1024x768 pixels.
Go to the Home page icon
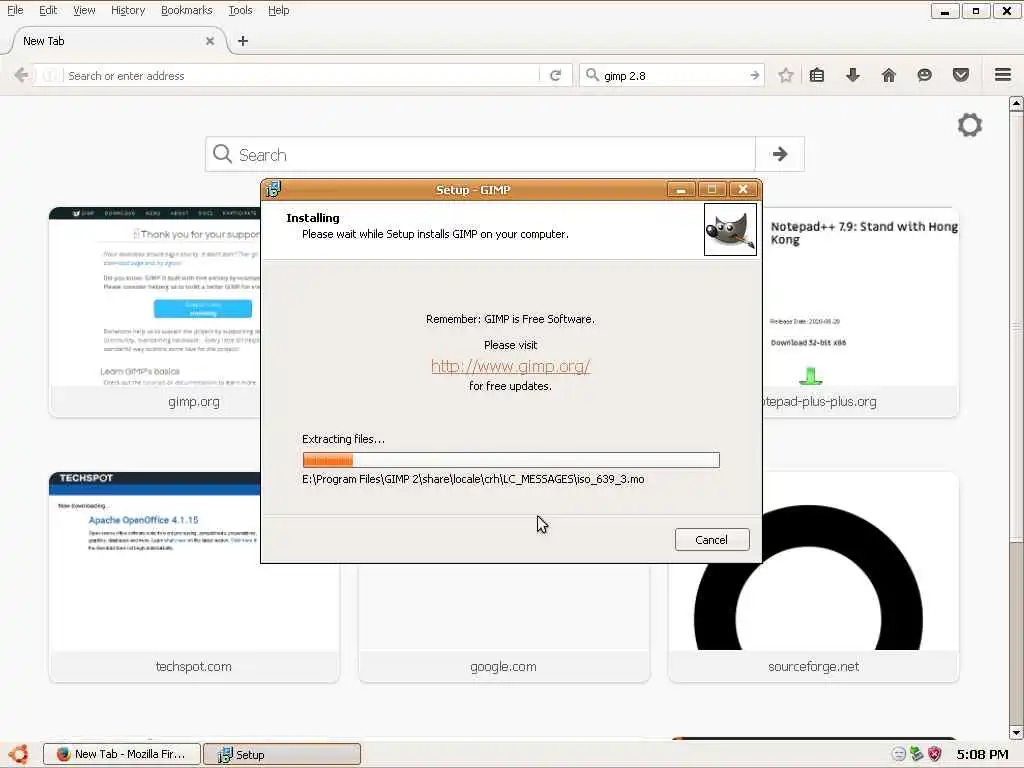click(888, 75)
